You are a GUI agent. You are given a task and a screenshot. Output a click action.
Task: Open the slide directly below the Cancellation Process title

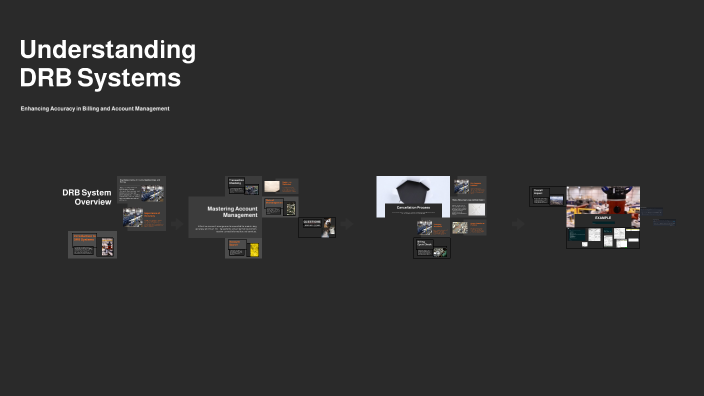pyautogui.click(x=433, y=228)
